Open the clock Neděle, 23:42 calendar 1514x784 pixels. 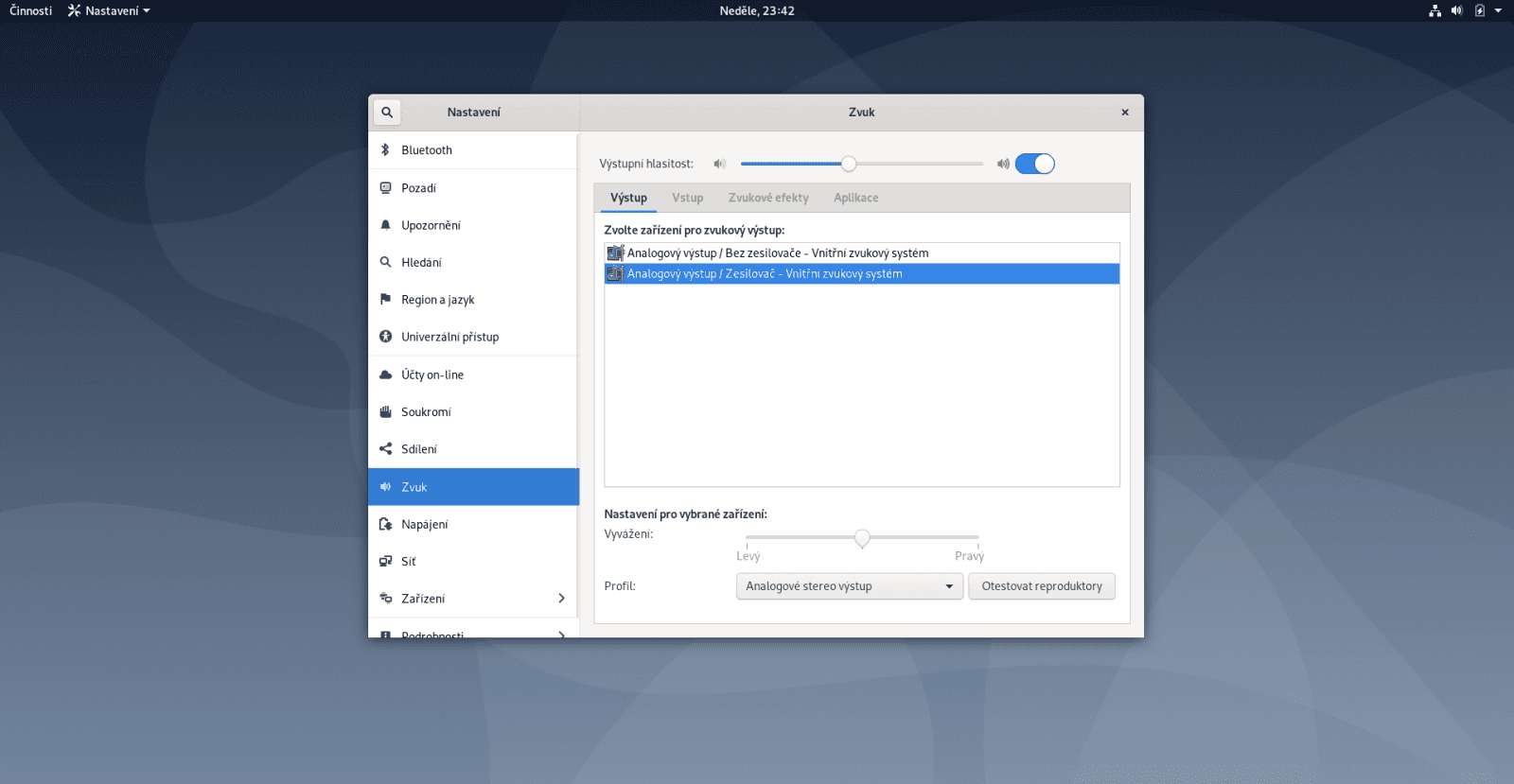point(757,10)
